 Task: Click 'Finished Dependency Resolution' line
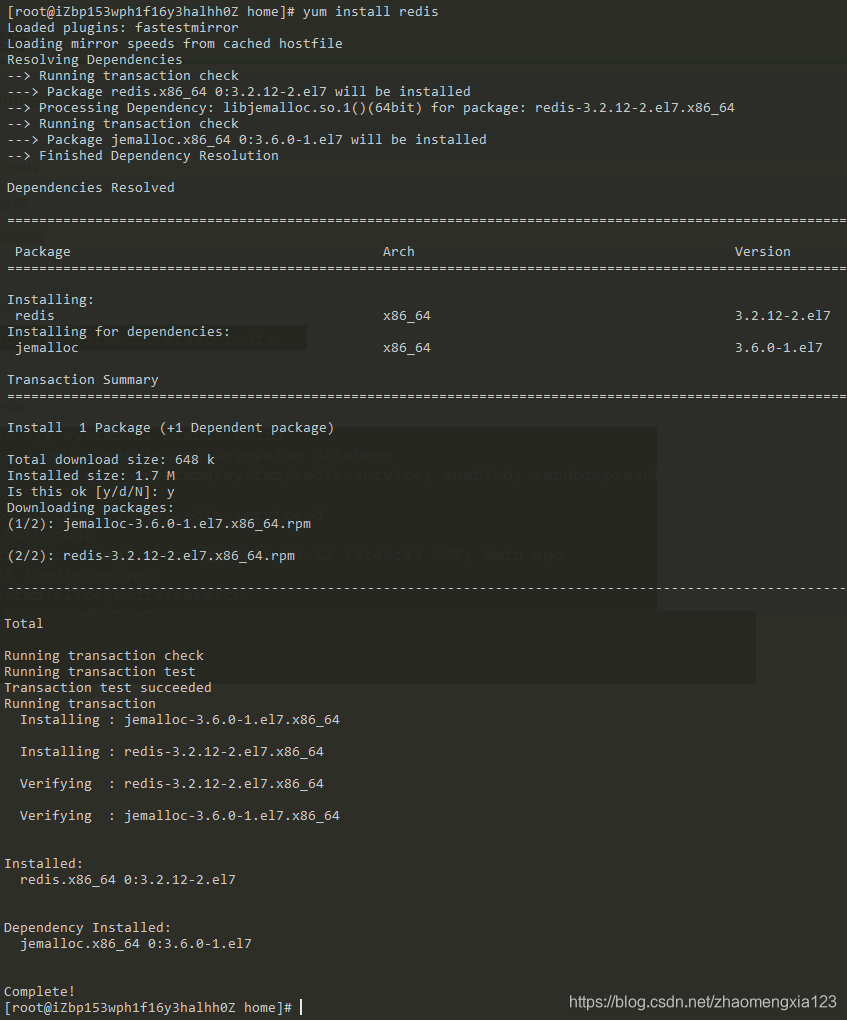[143, 156]
